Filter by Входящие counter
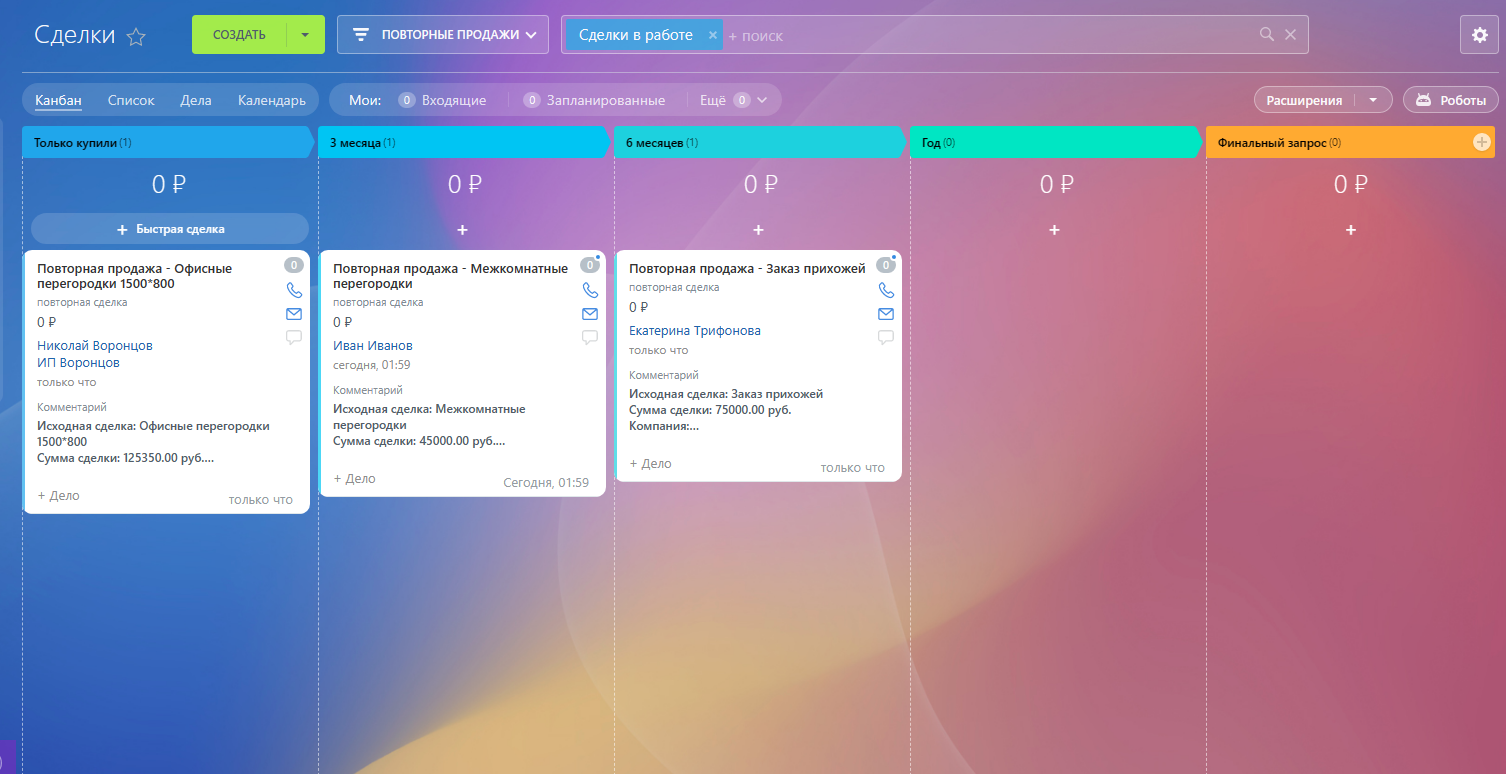Screen dimensions: 1506x774 (442, 100)
